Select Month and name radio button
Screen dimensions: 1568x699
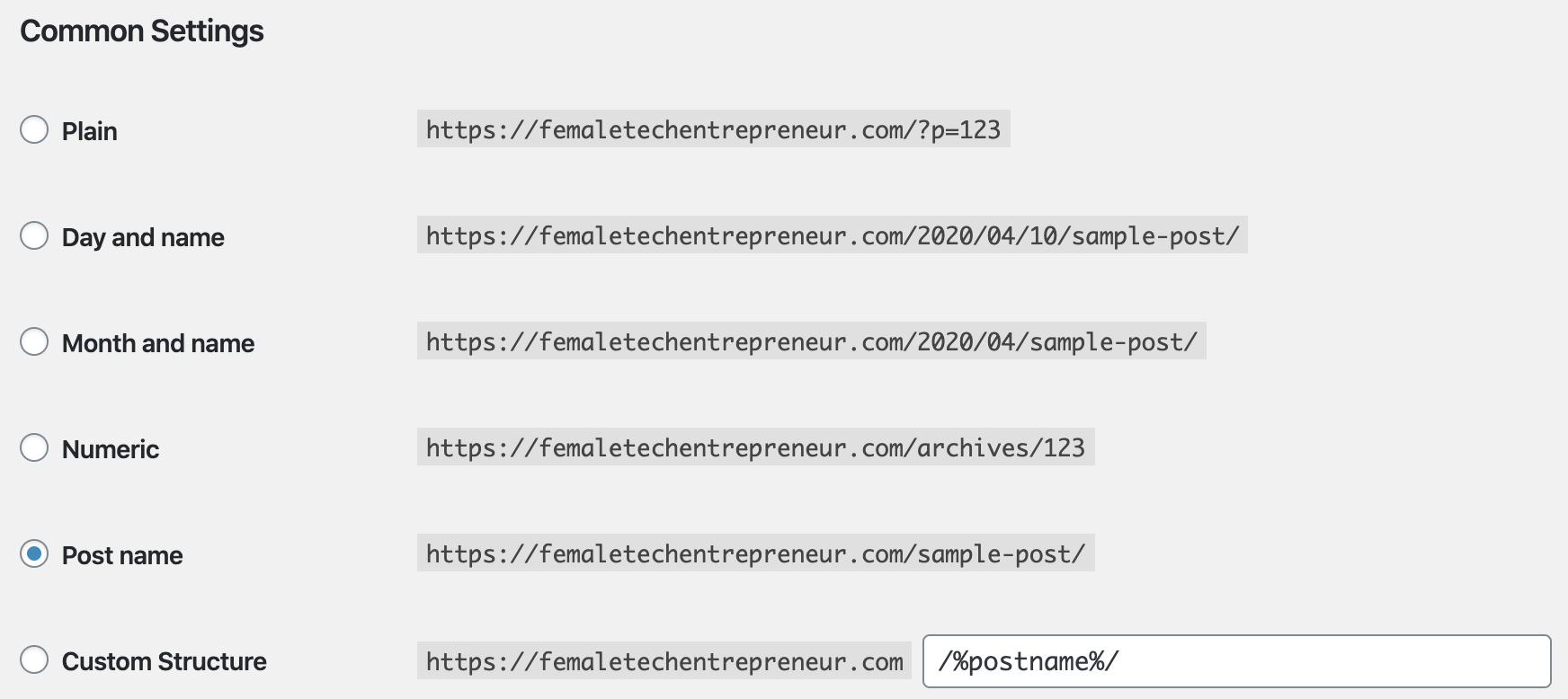click(x=34, y=341)
